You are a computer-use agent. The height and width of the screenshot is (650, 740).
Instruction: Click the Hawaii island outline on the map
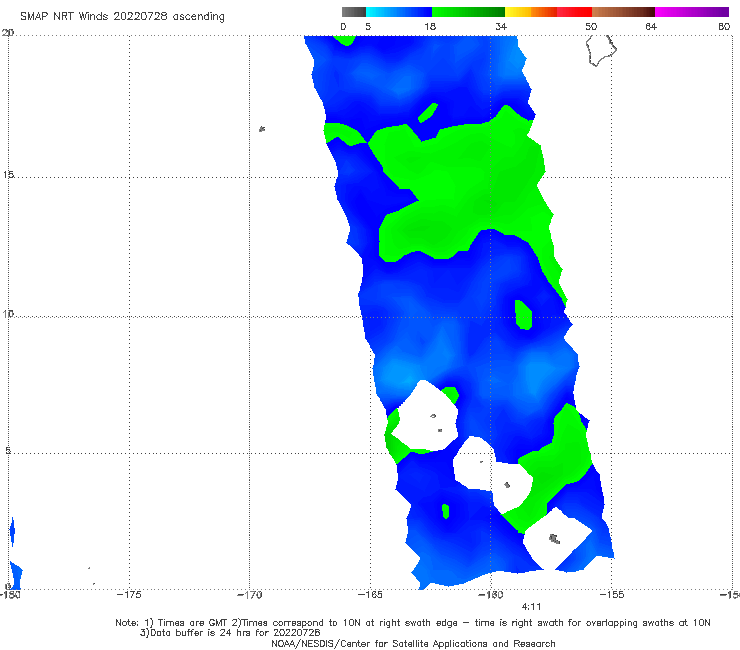(601, 51)
